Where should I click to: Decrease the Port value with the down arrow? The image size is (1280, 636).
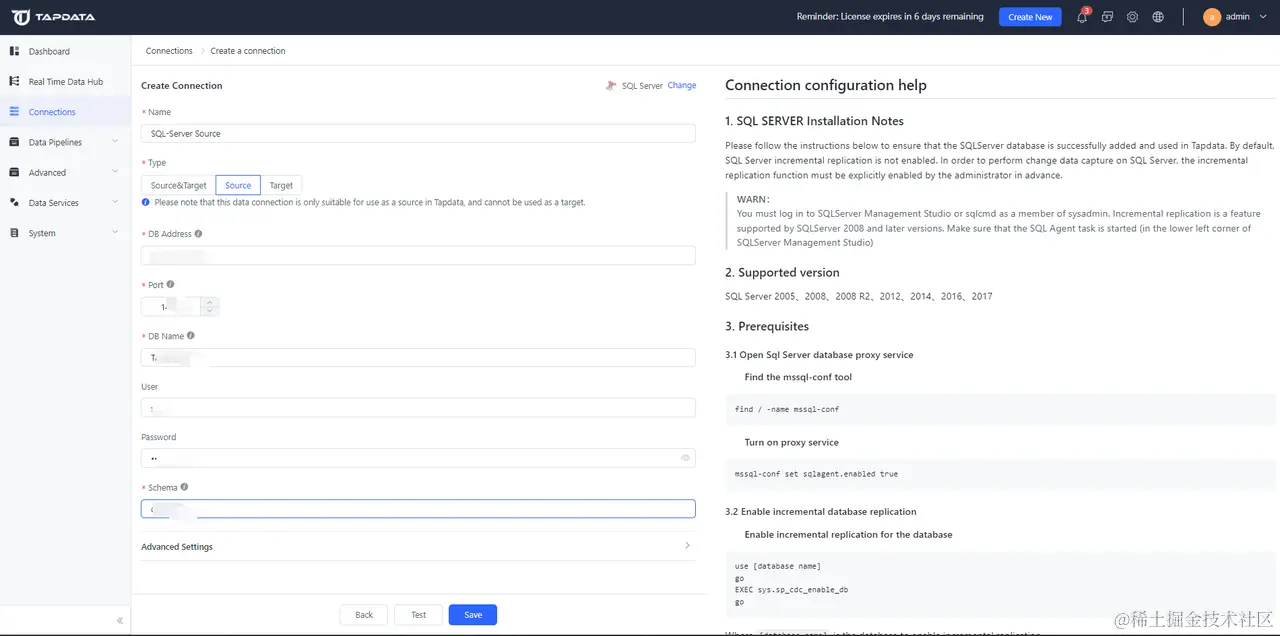[210, 311]
